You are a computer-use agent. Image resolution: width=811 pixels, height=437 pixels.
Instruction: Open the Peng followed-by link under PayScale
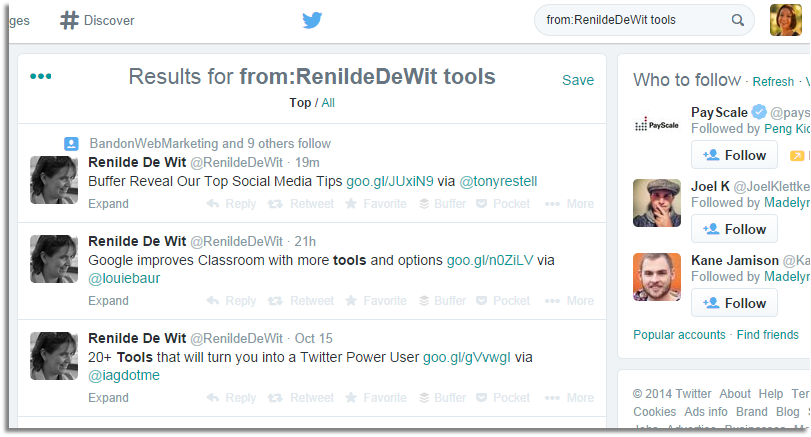787,129
